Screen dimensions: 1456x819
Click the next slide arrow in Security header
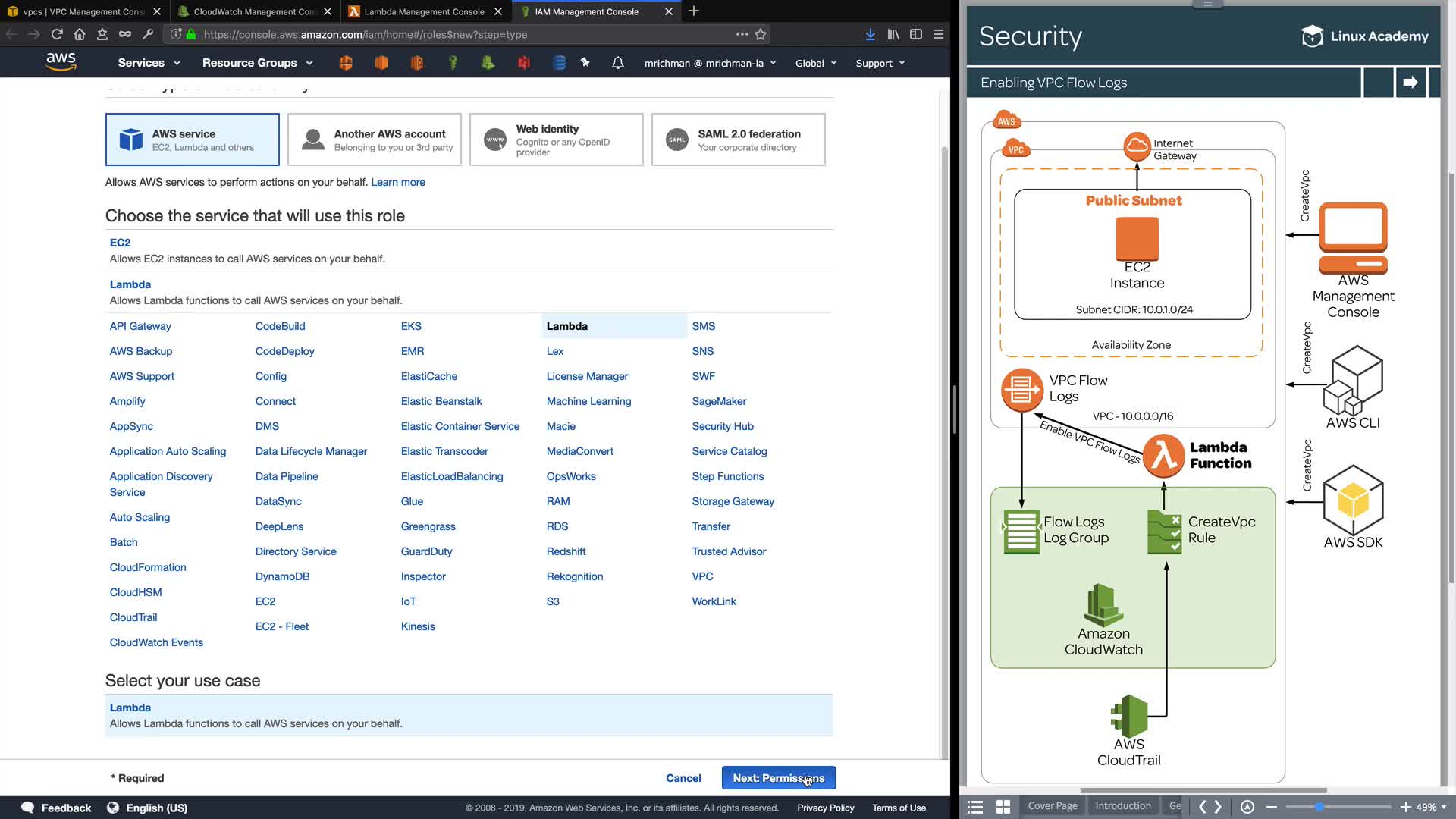tap(1410, 83)
